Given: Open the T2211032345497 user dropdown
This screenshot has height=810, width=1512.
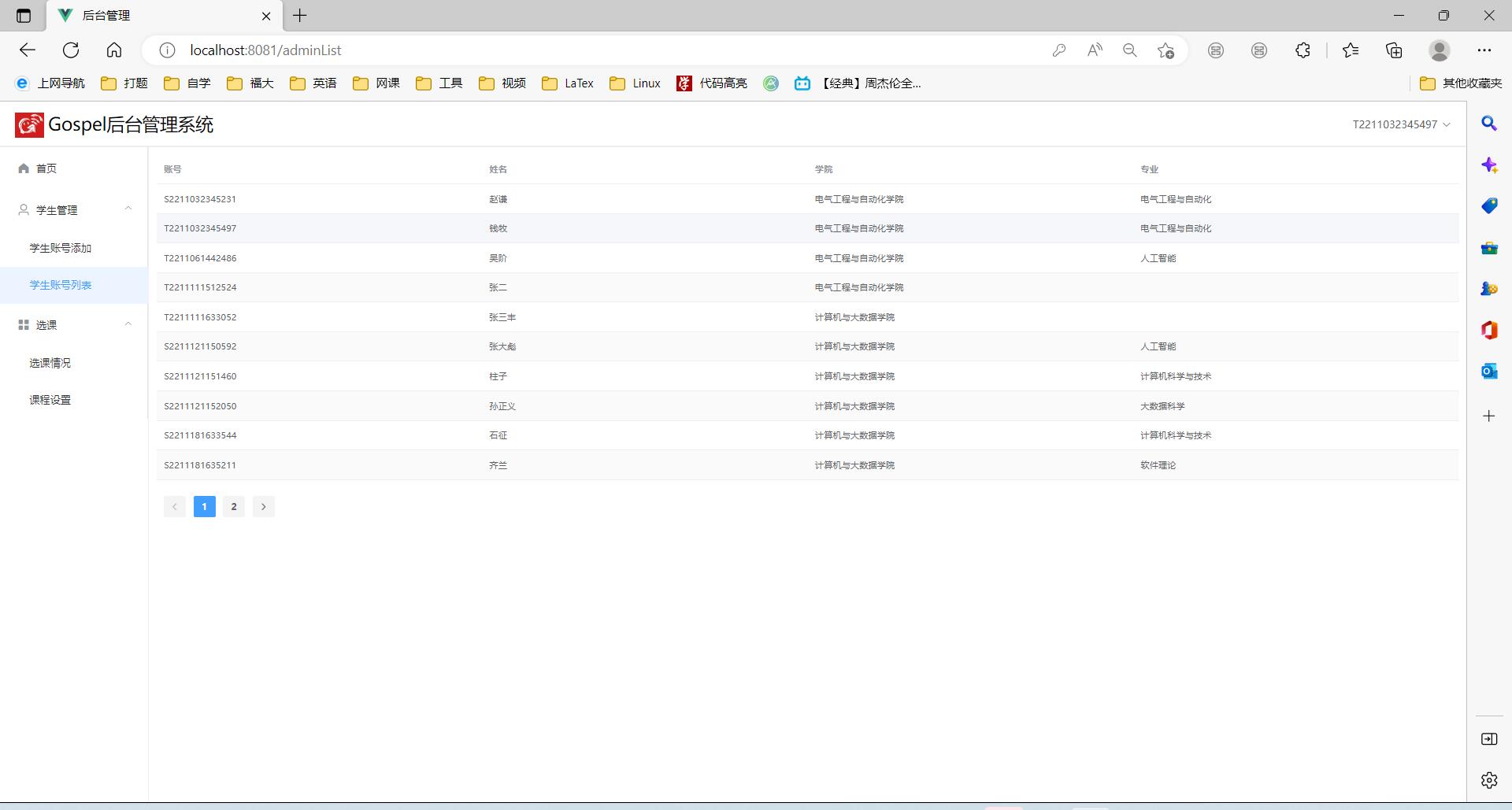Looking at the screenshot, I should pos(1401,124).
